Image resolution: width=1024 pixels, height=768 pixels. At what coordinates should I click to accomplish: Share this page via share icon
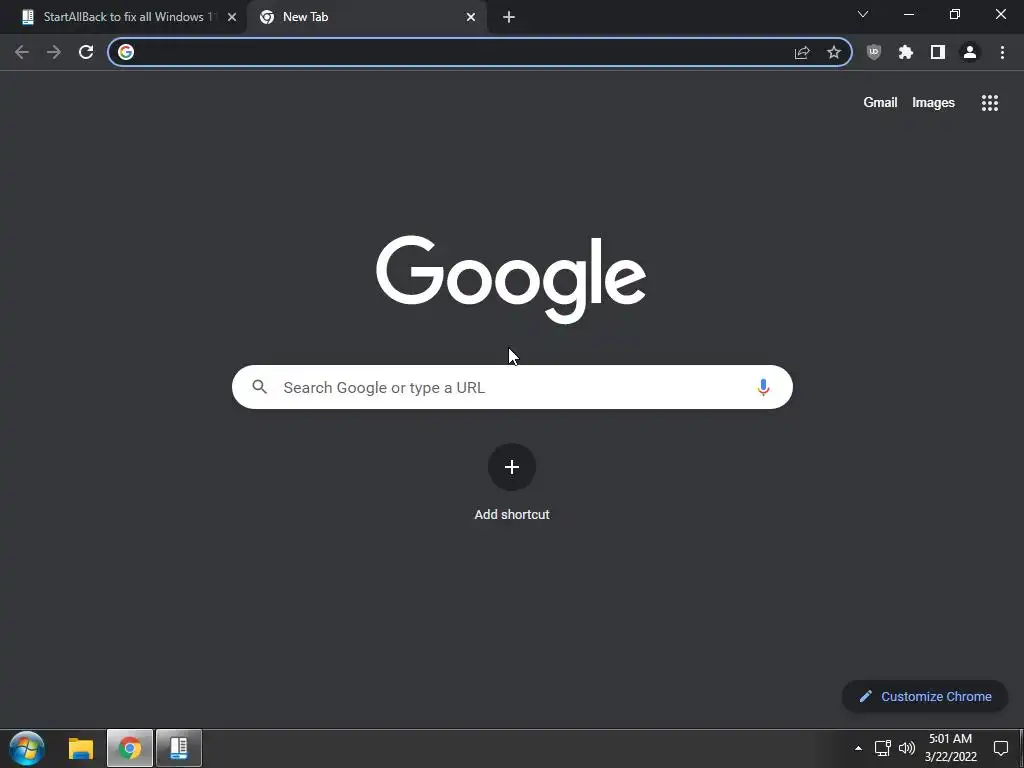[x=802, y=52]
